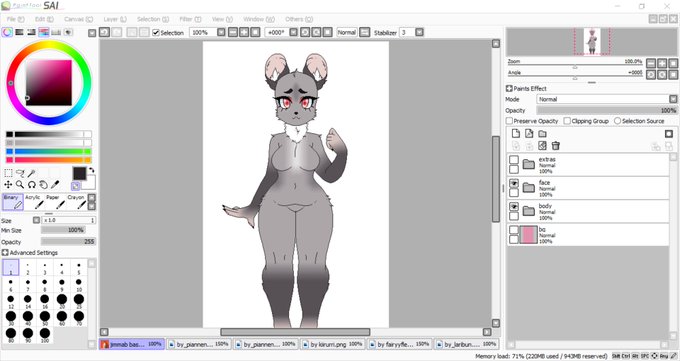Image resolution: width=680 pixels, height=361 pixels.
Task: Select the Rotate view tool
Action: click(32, 185)
